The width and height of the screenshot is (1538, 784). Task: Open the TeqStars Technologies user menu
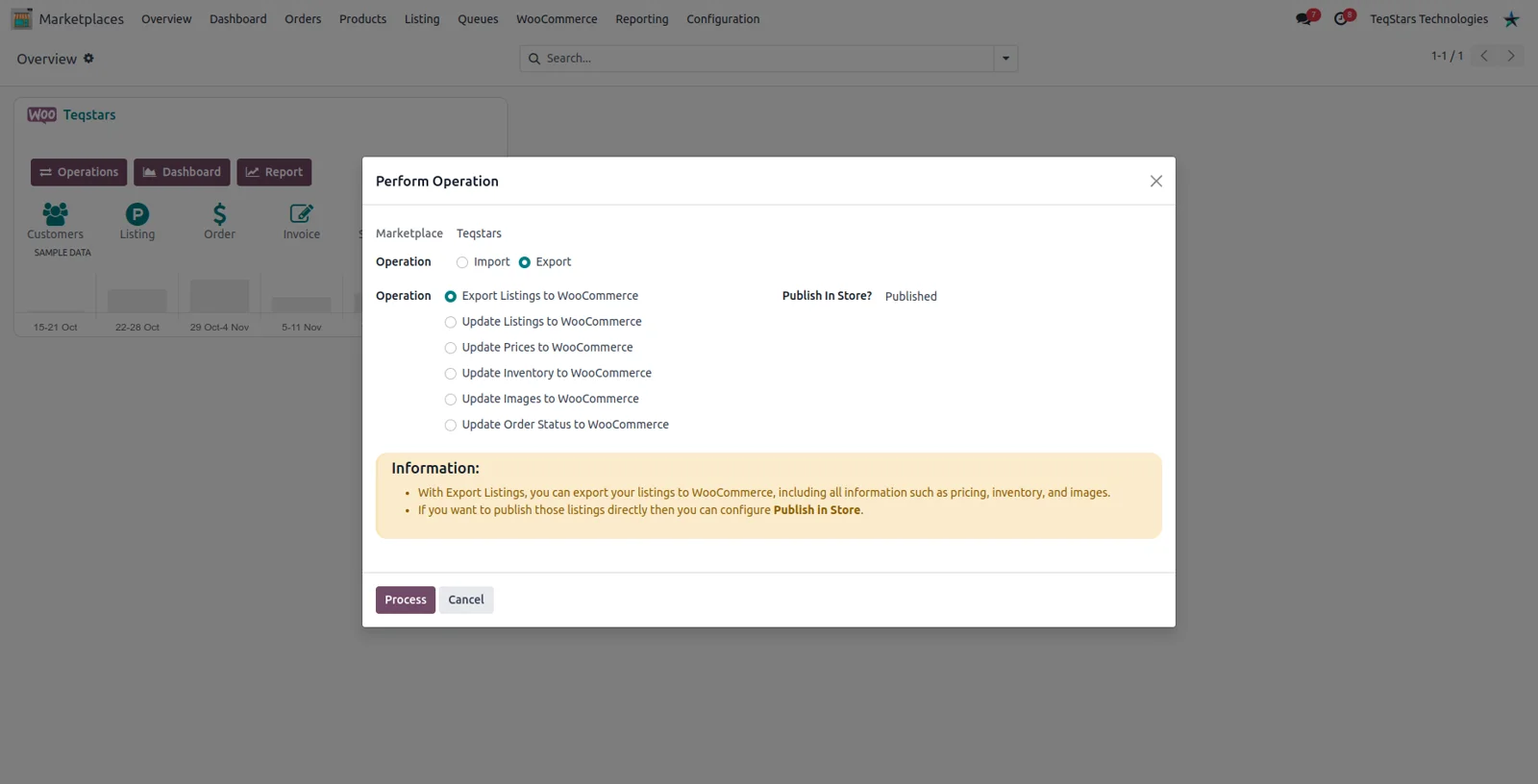pyautogui.click(x=1428, y=19)
